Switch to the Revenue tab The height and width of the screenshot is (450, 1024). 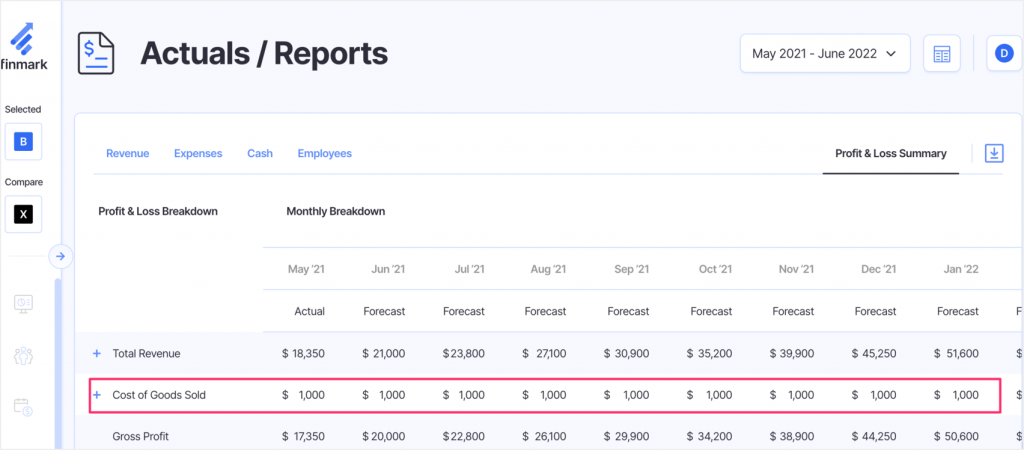point(127,153)
